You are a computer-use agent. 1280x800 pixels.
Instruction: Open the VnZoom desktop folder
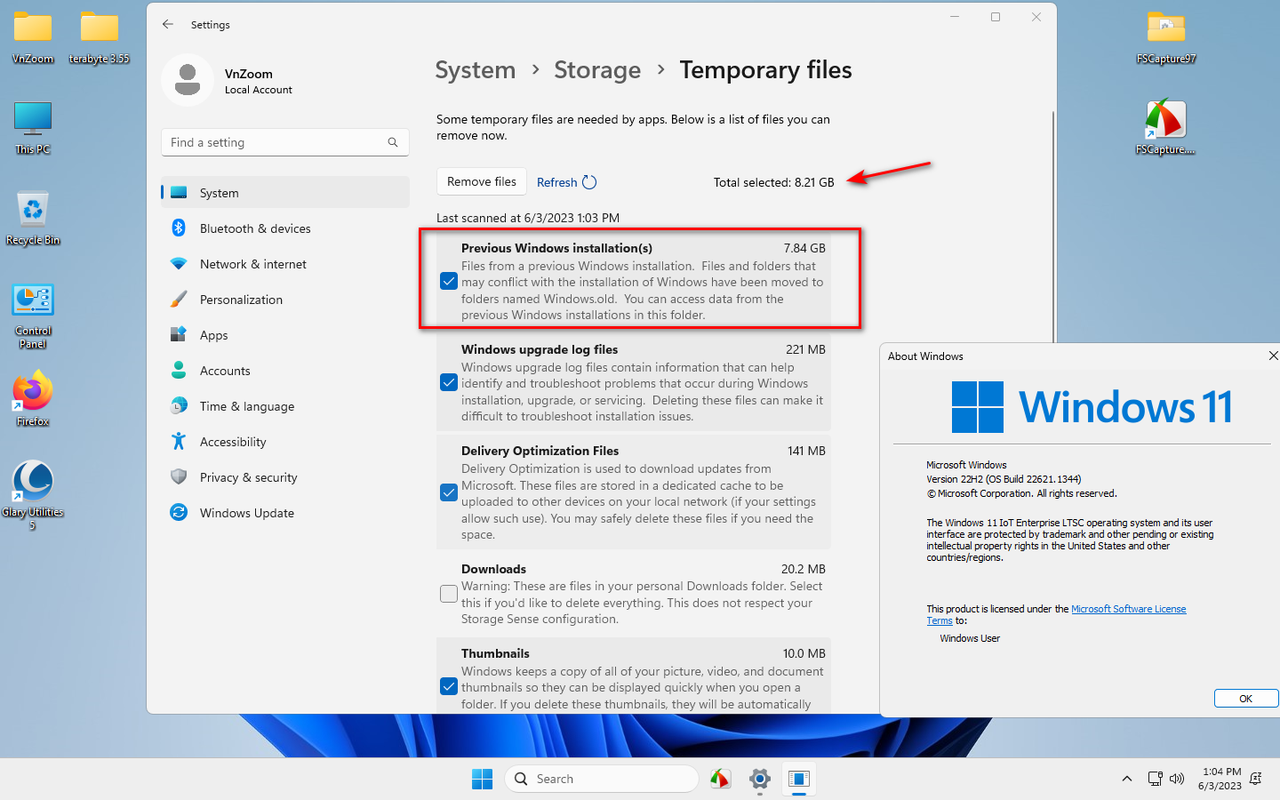coord(33,36)
